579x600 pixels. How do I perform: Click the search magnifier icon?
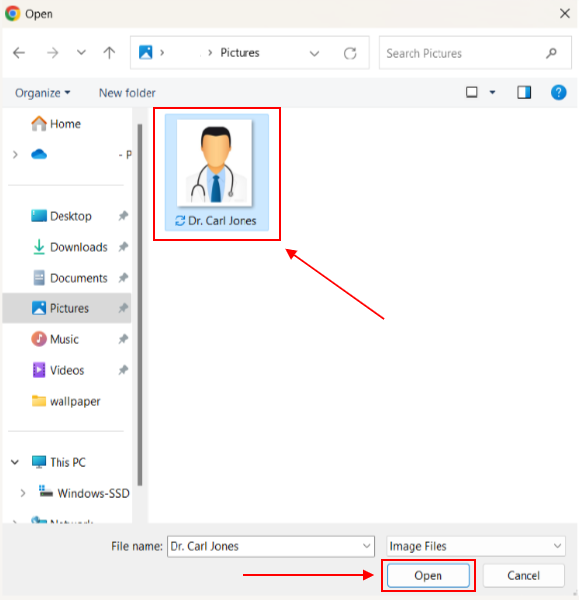click(x=551, y=53)
